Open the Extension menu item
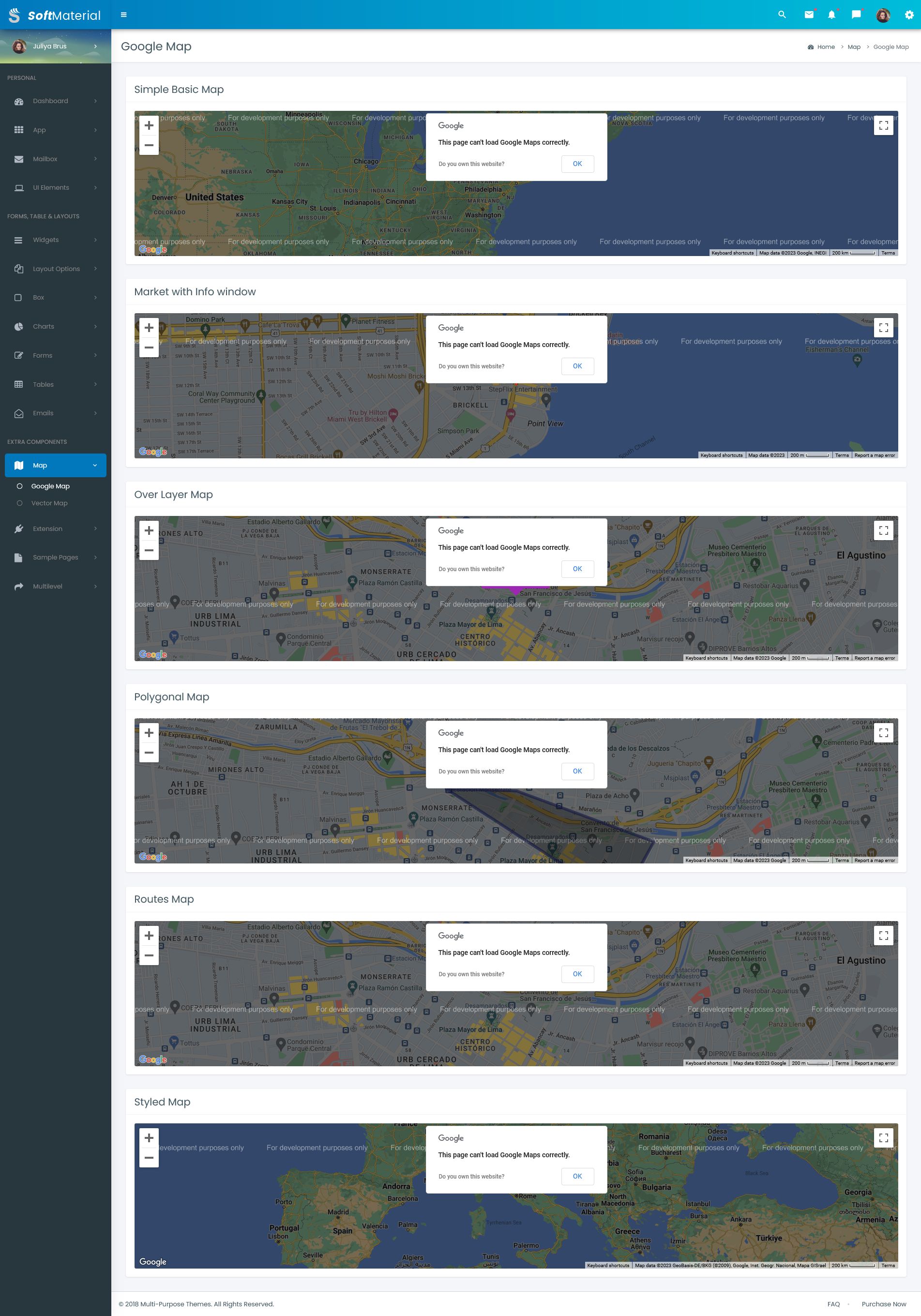The height and width of the screenshot is (1316, 921). pos(56,529)
